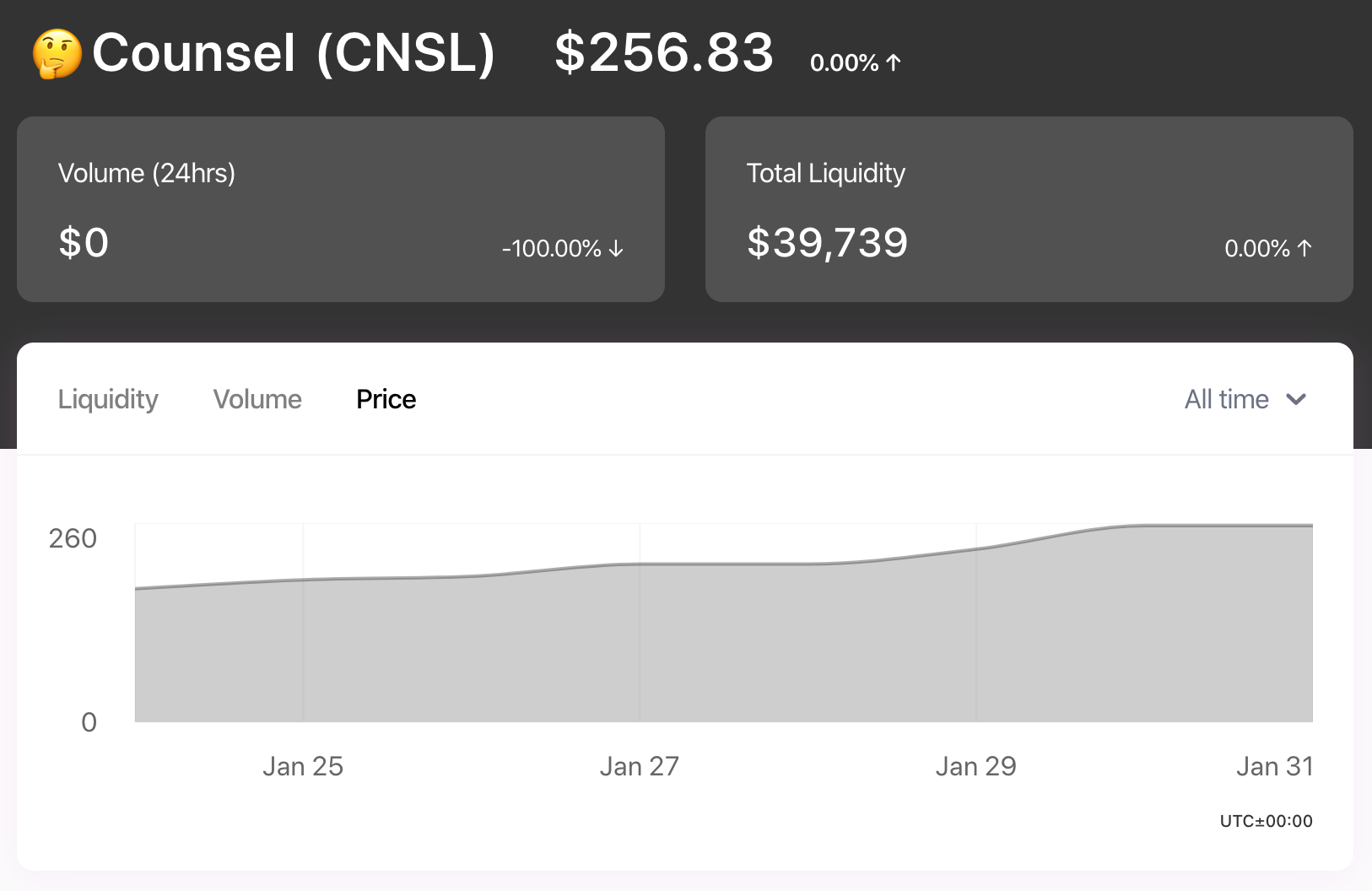Click the Jan 31 date on the chart axis
The image size is (1372, 891).
(x=1274, y=766)
